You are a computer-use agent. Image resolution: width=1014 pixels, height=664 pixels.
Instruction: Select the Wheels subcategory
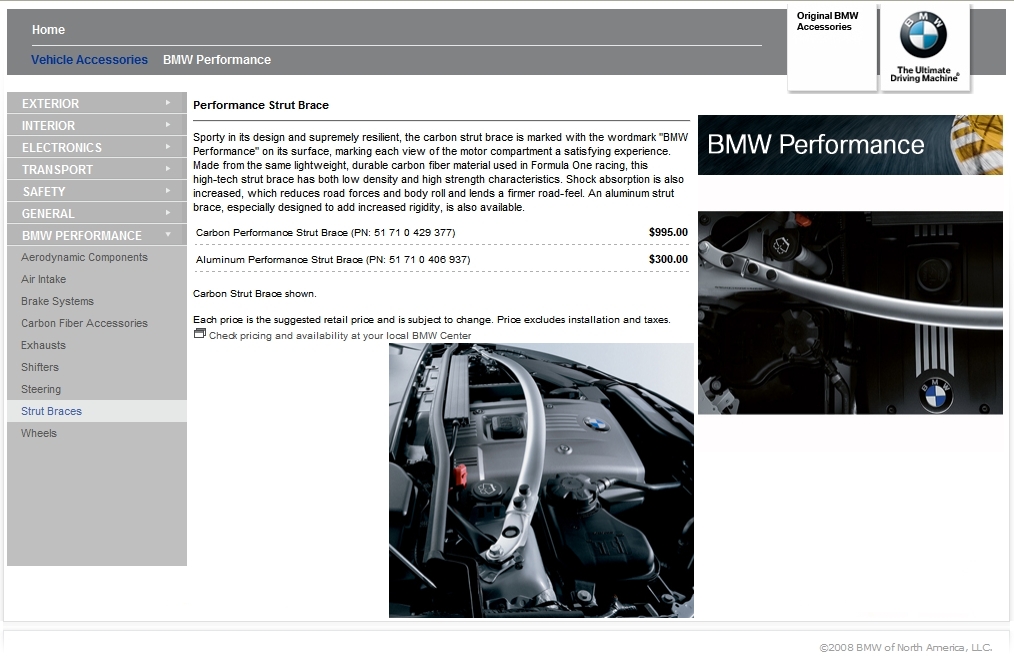click(x=39, y=434)
